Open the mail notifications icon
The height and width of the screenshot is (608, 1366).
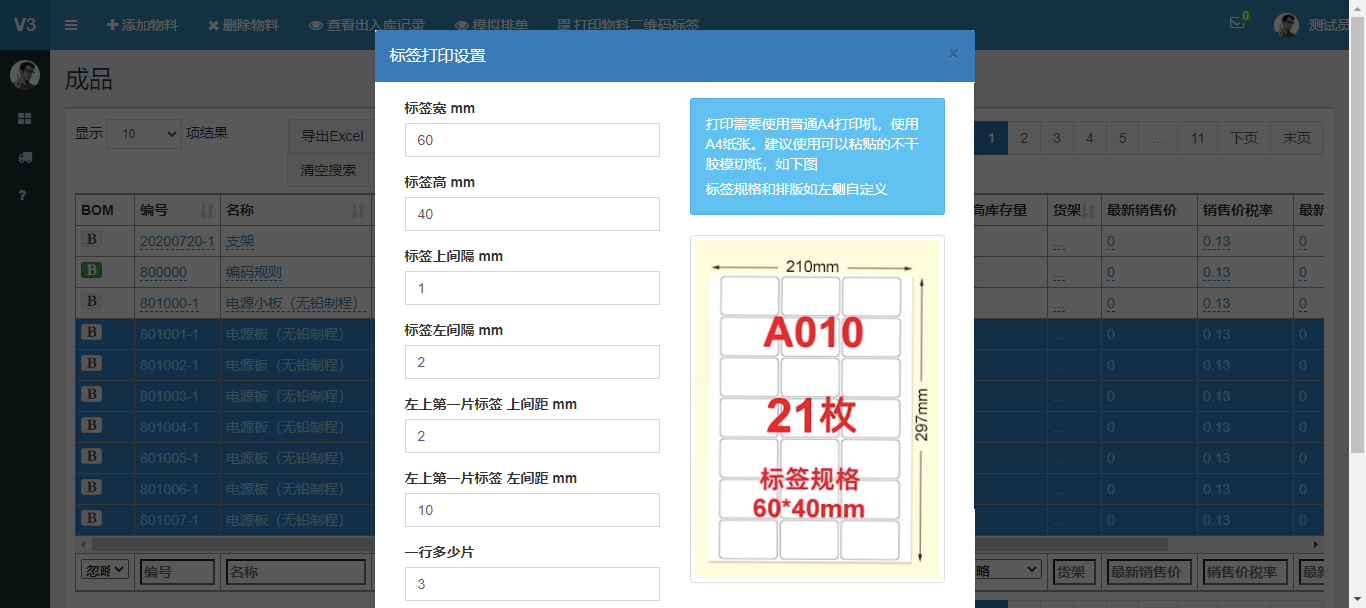tap(1237, 24)
